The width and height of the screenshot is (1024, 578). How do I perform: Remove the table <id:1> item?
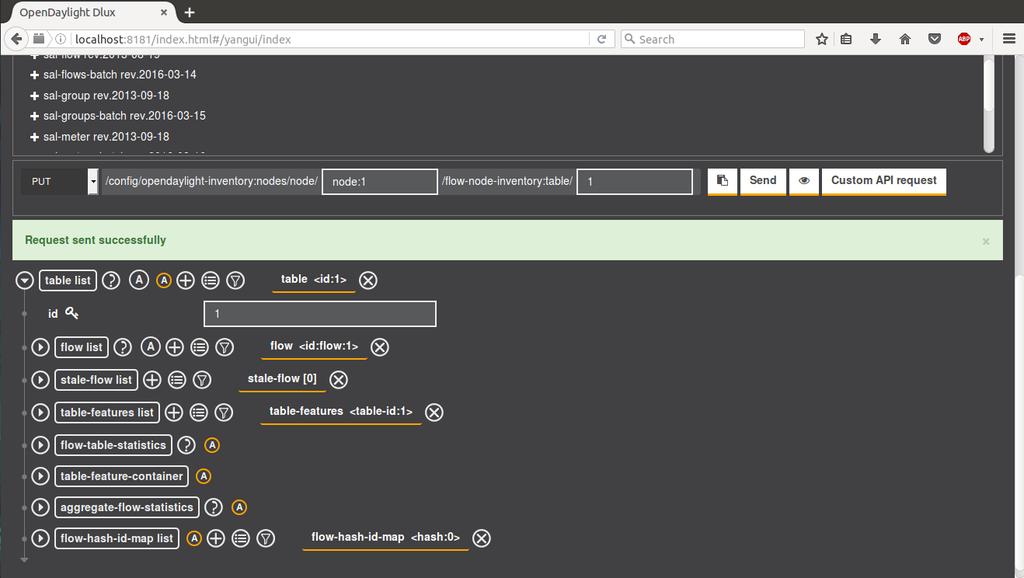point(368,280)
